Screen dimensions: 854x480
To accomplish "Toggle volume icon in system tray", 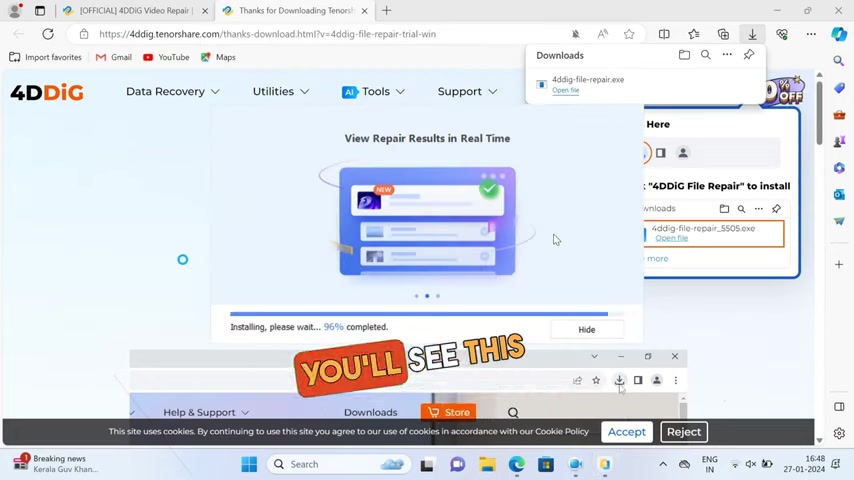I will point(751,464).
